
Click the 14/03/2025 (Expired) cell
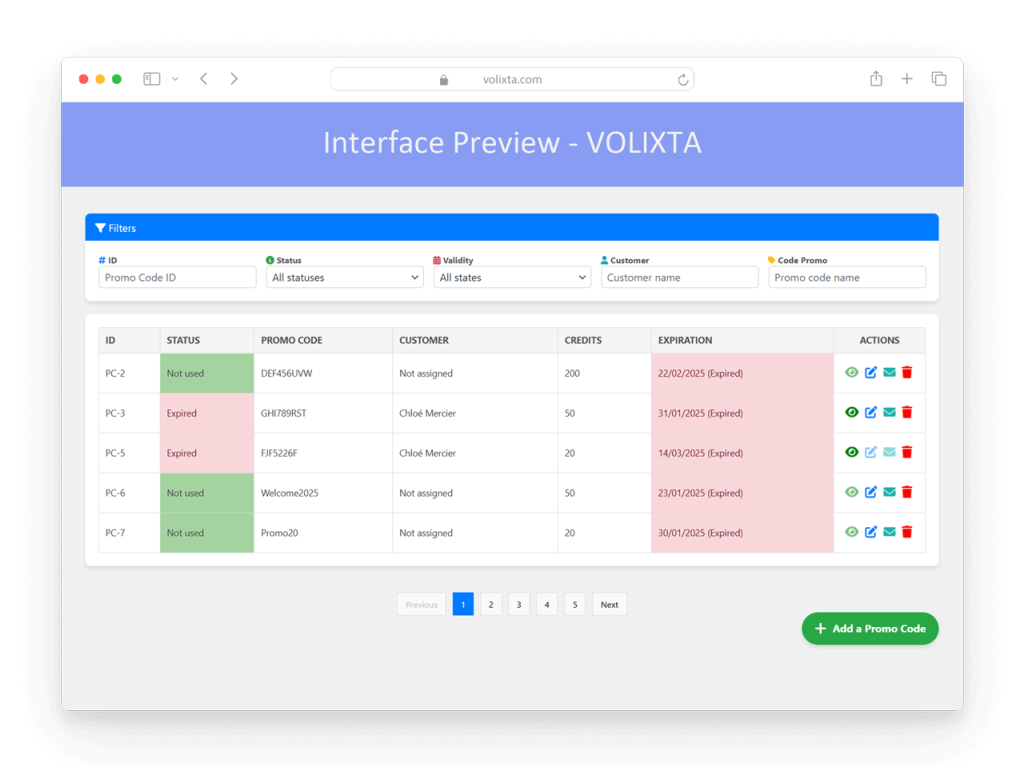pyautogui.click(x=743, y=453)
